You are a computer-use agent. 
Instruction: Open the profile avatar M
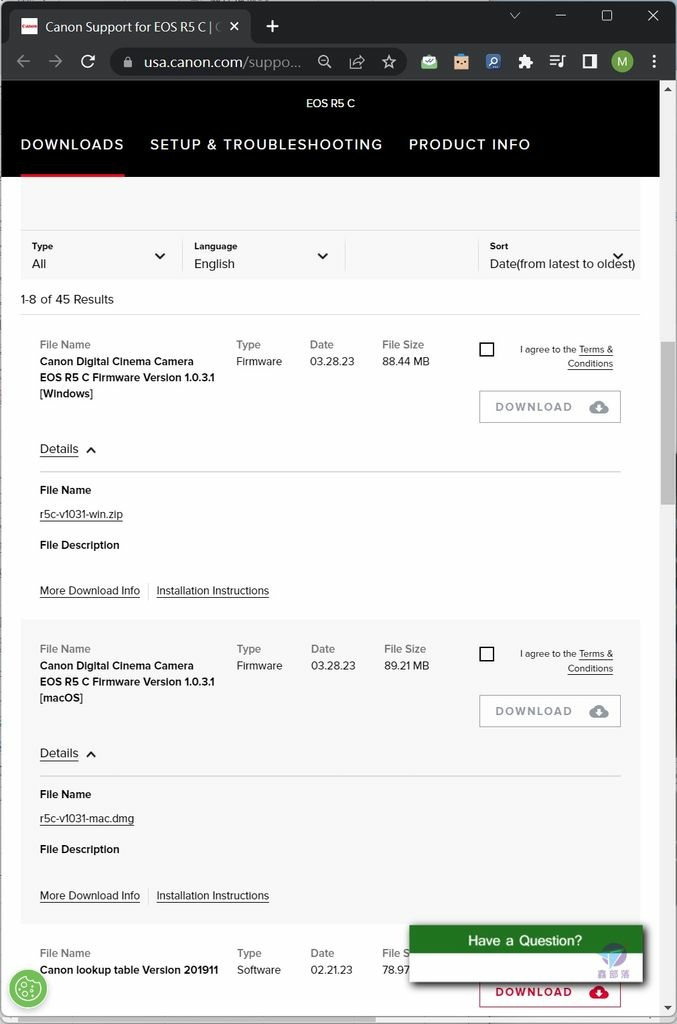click(x=622, y=61)
